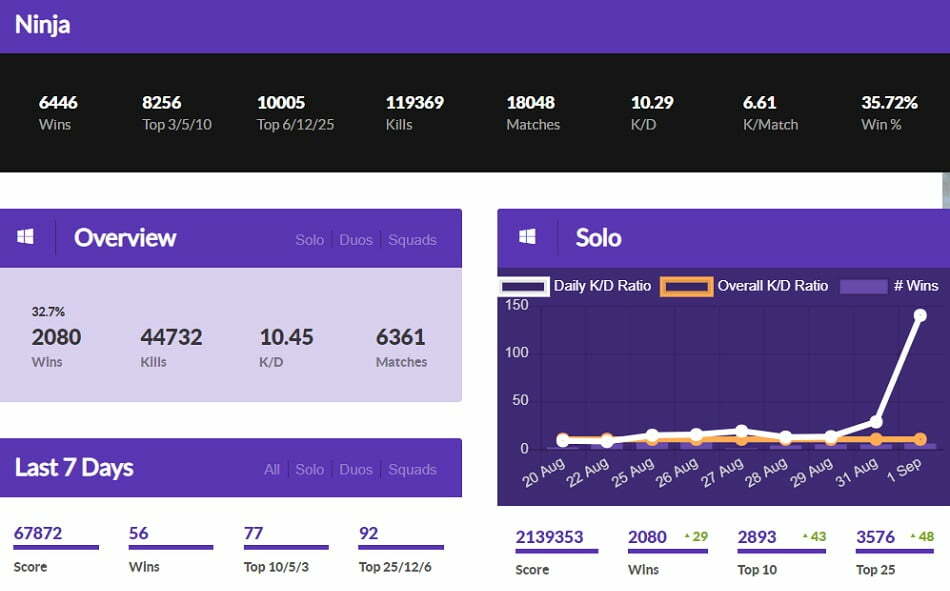Click the 6361 Matches value in Overview
The image size is (950, 591).
(400, 337)
